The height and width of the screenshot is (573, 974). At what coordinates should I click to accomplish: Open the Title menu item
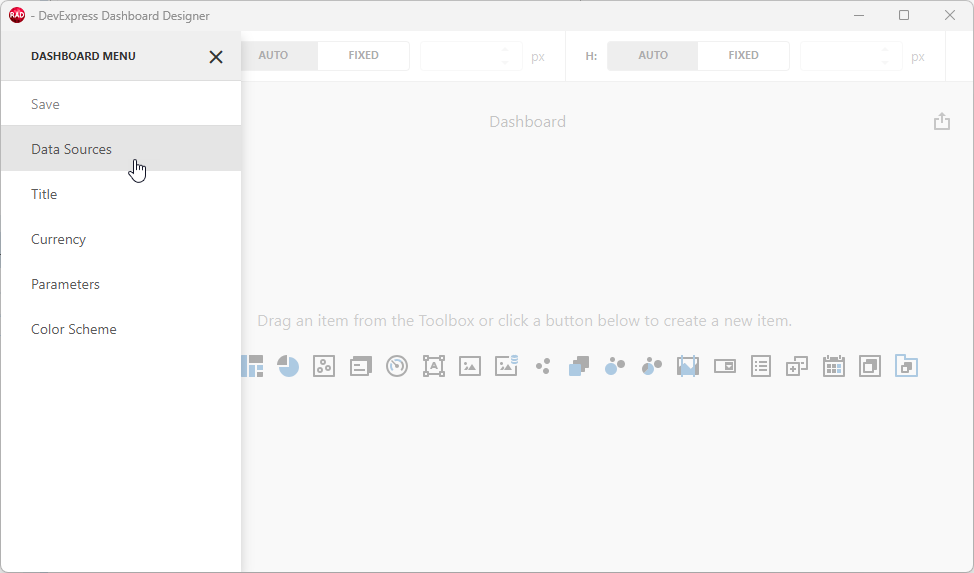(121, 194)
